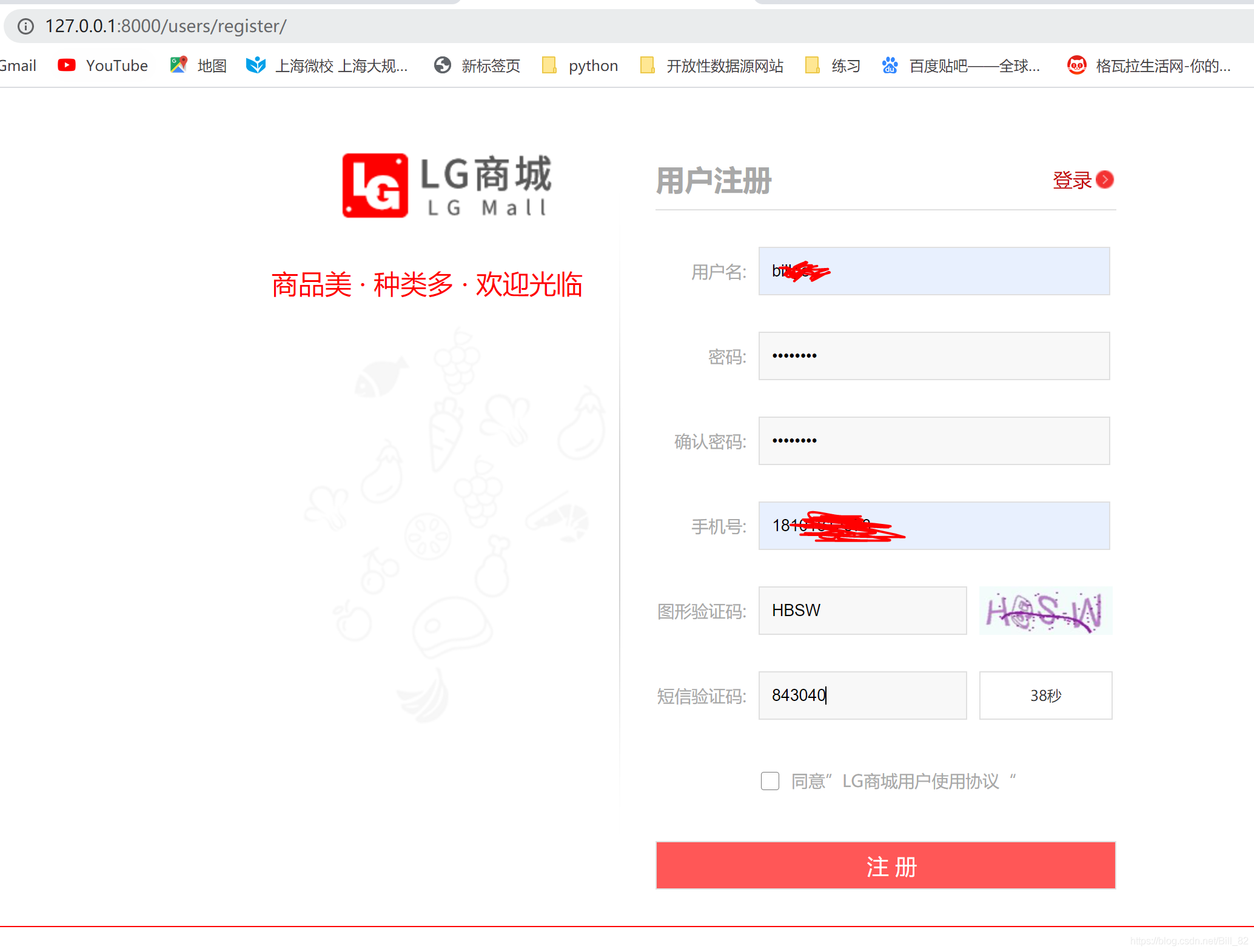Click the 百度贴吧——全球... bookmark label
1254x952 pixels.
974,65
